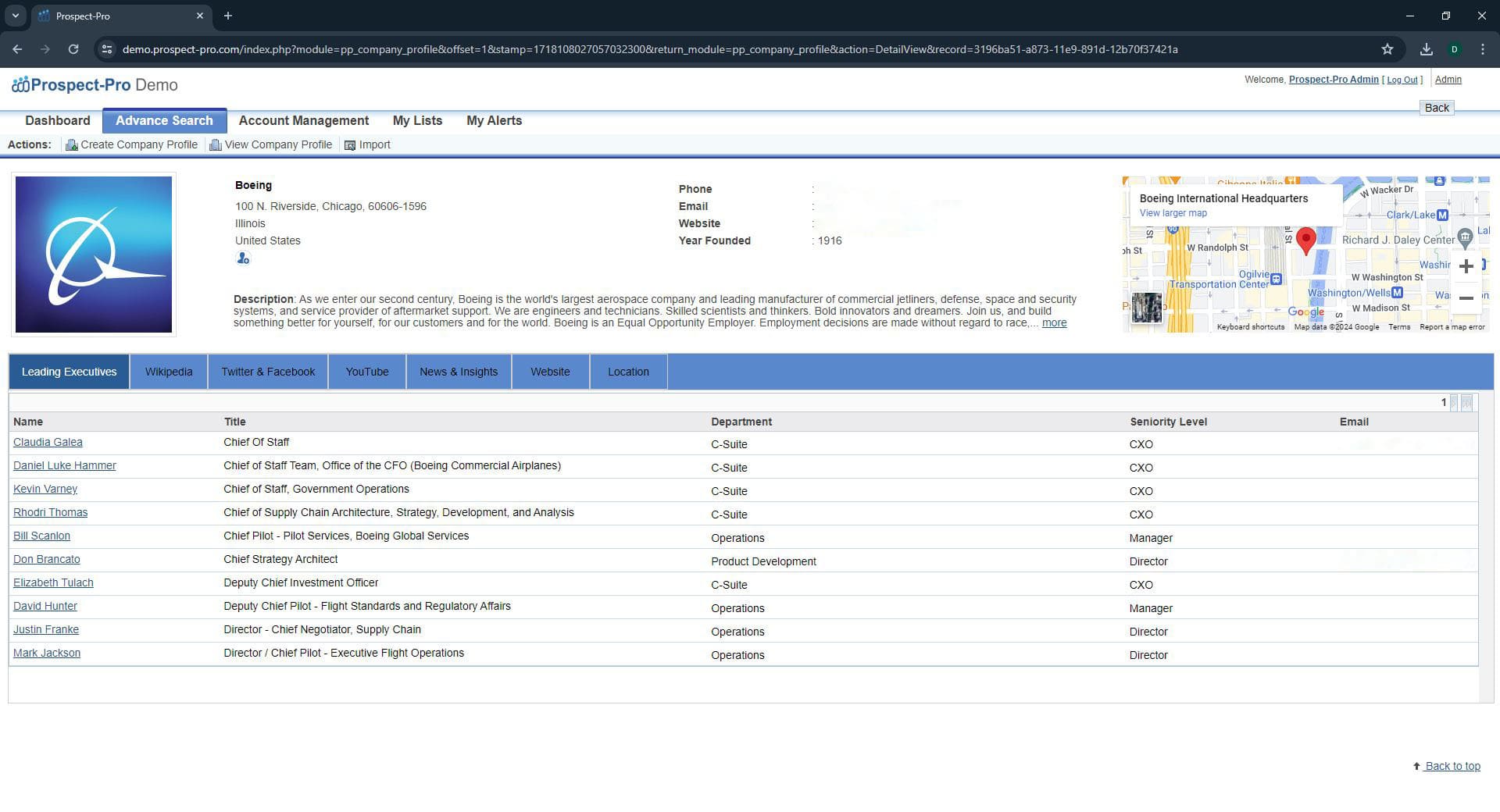Open street view thumbnail on map
This screenshot has height=812, width=1500.
[1147, 308]
